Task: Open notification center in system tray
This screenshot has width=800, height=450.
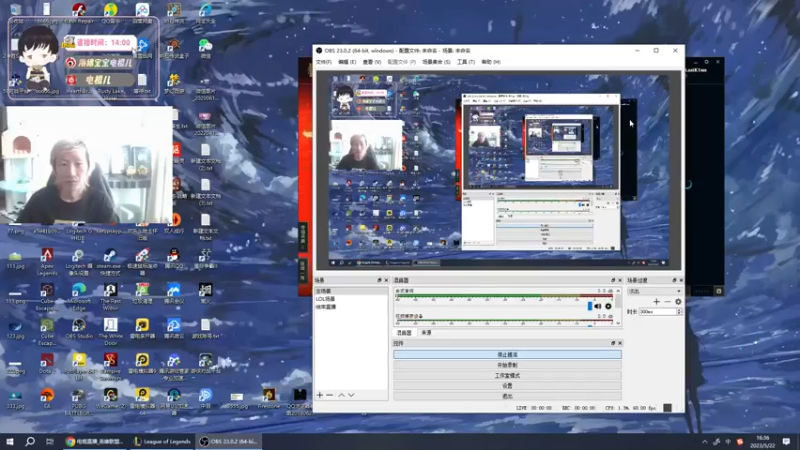Action: (x=786, y=441)
